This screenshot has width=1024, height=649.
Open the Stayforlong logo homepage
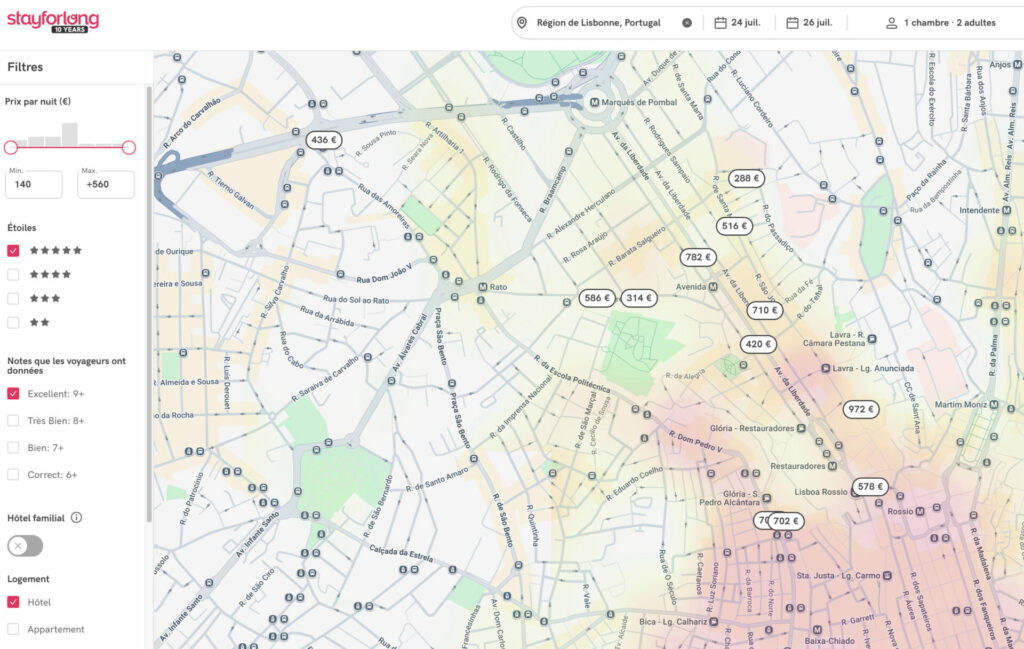(53, 21)
